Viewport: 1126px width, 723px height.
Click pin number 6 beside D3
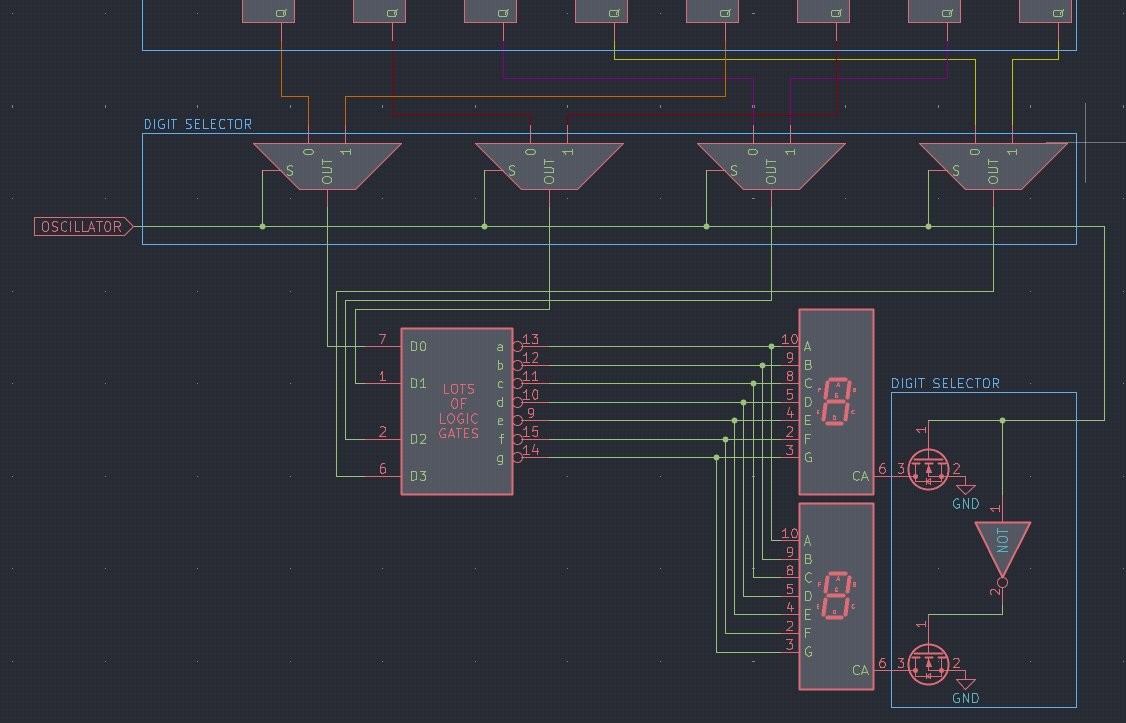tap(383, 469)
